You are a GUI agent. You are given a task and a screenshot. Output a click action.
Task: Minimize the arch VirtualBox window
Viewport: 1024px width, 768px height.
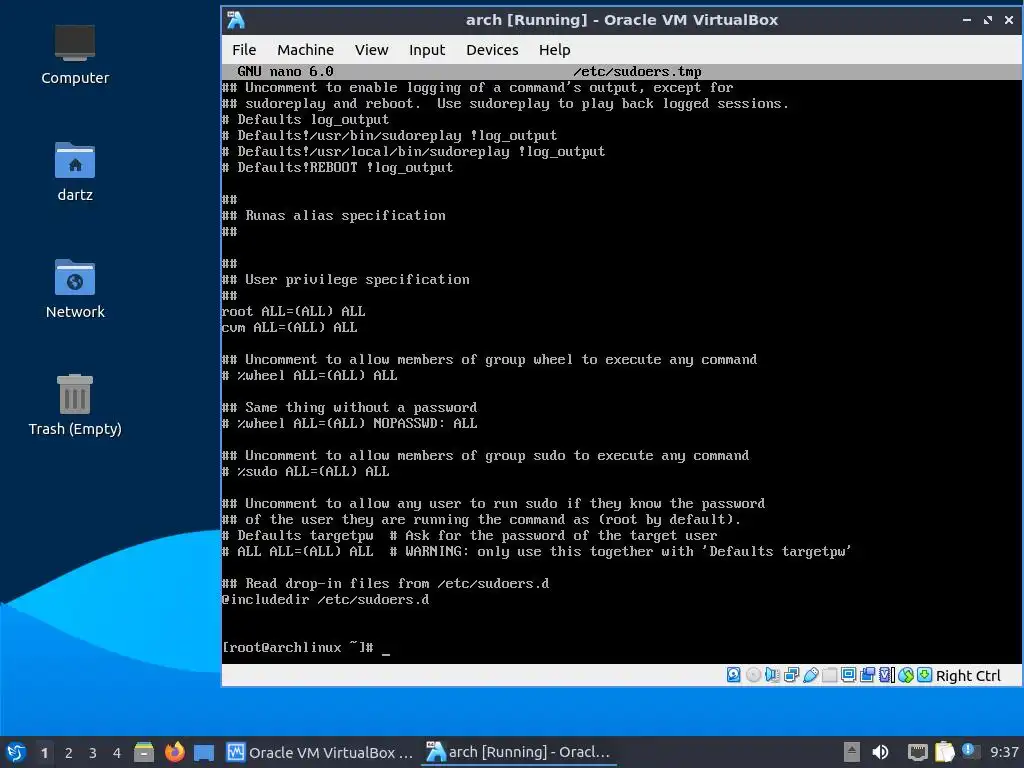[x=967, y=20]
